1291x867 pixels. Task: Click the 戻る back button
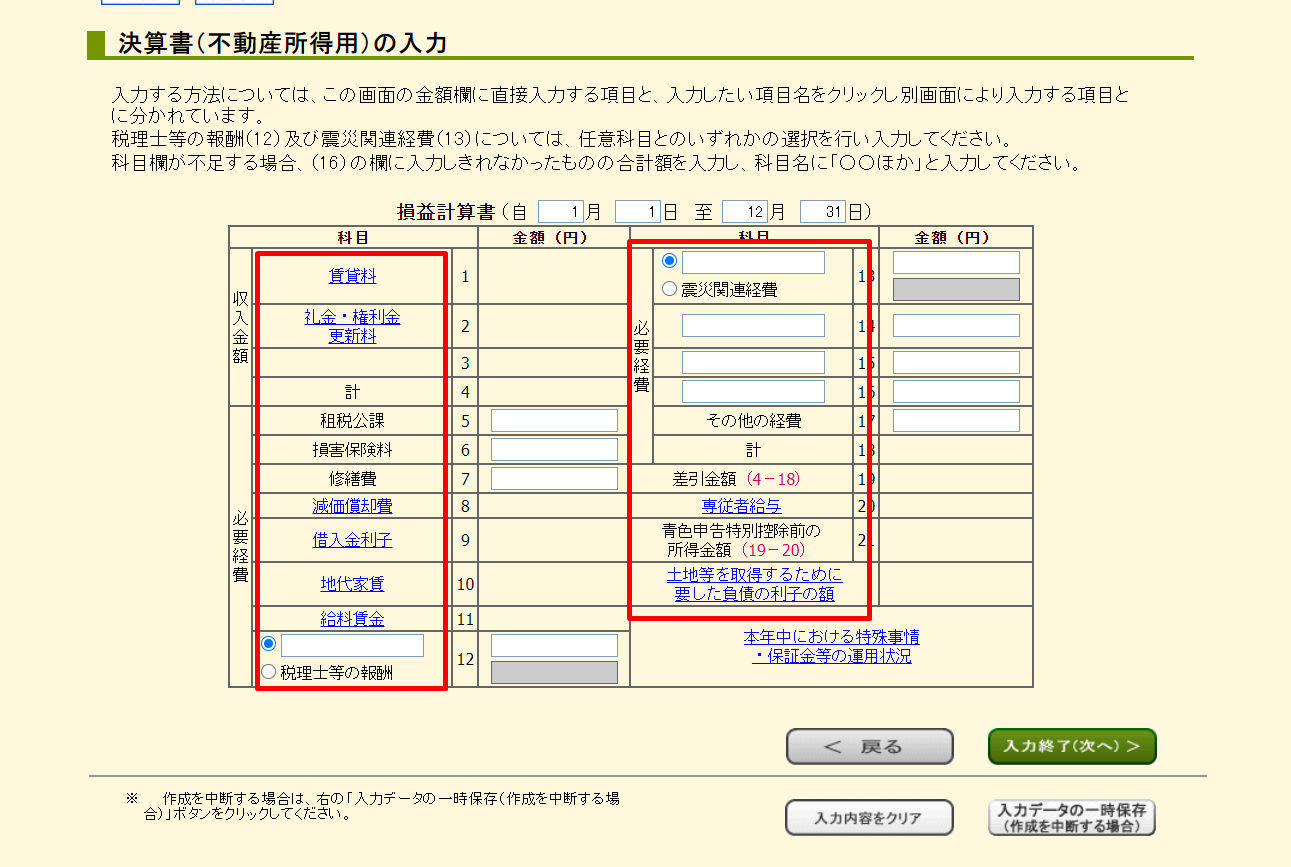pyautogui.click(x=869, y=747)
